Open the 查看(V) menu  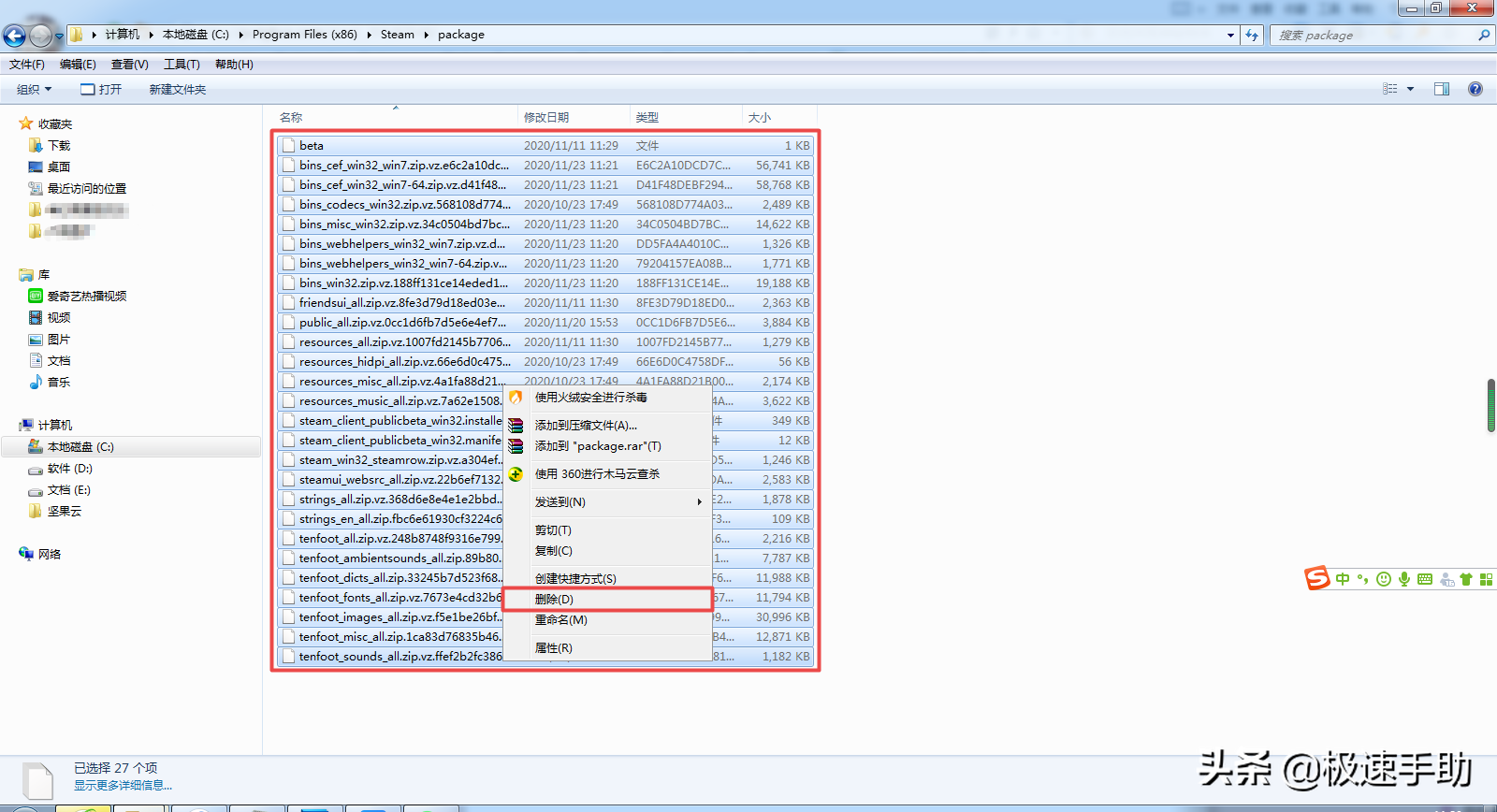pyautogui.click(x=129, y=65)
